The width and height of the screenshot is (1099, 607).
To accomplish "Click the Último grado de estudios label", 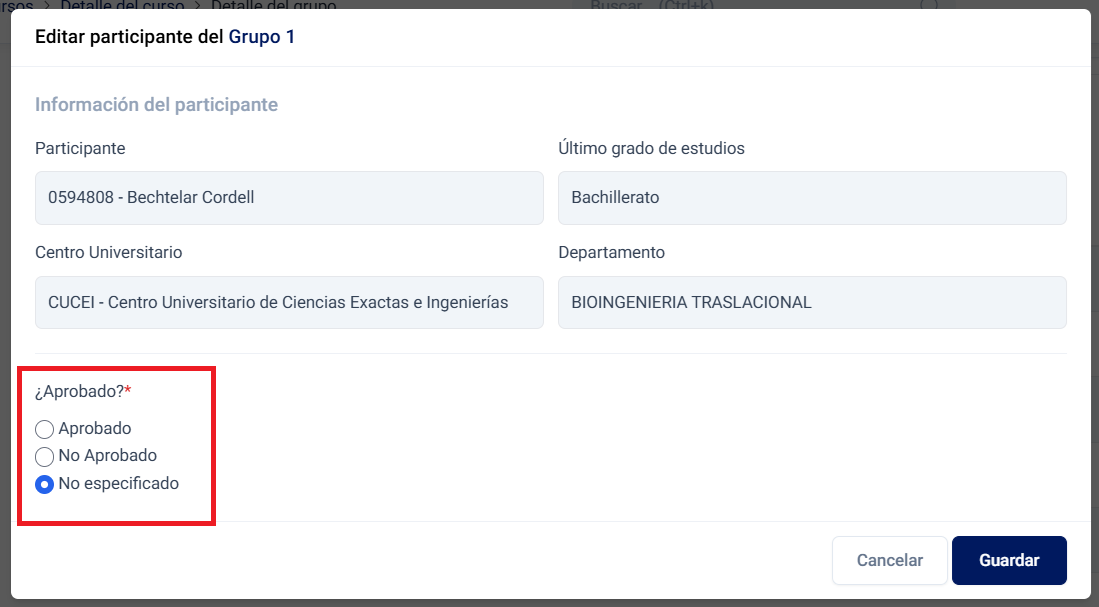I will [651, 149].
